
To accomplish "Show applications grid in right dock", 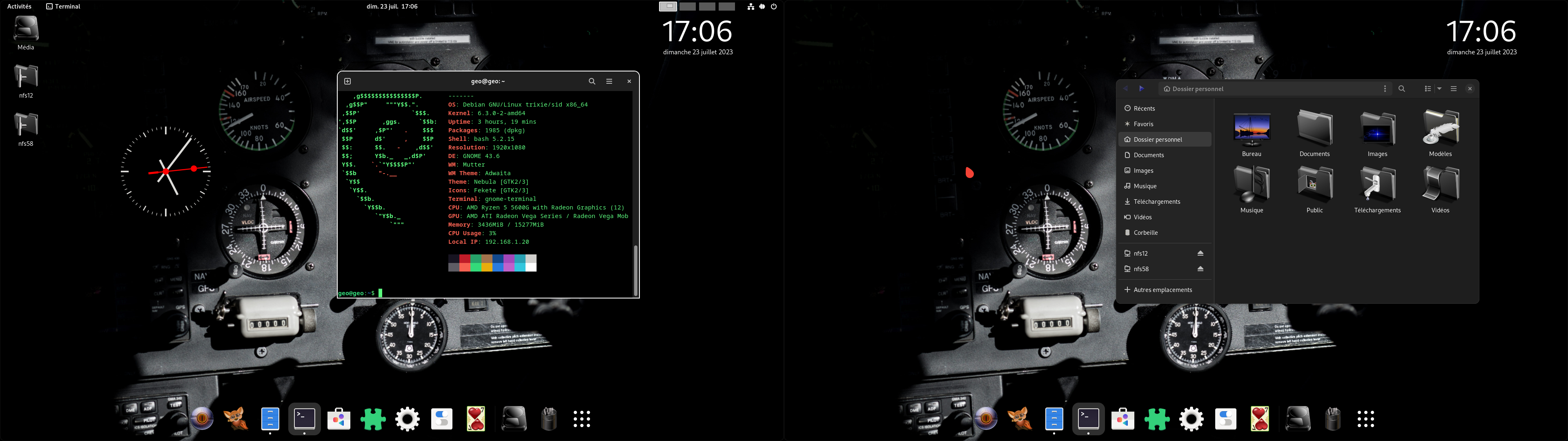I will pos(1366,419).
